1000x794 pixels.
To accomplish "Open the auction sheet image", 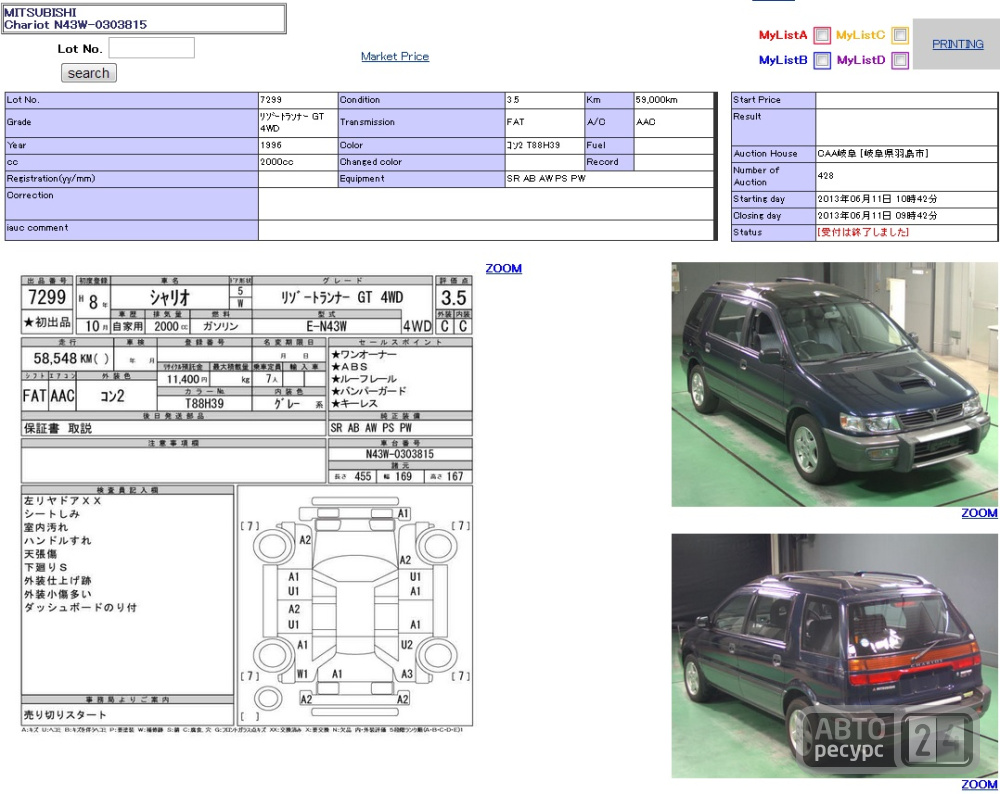I will coord(247,504).
